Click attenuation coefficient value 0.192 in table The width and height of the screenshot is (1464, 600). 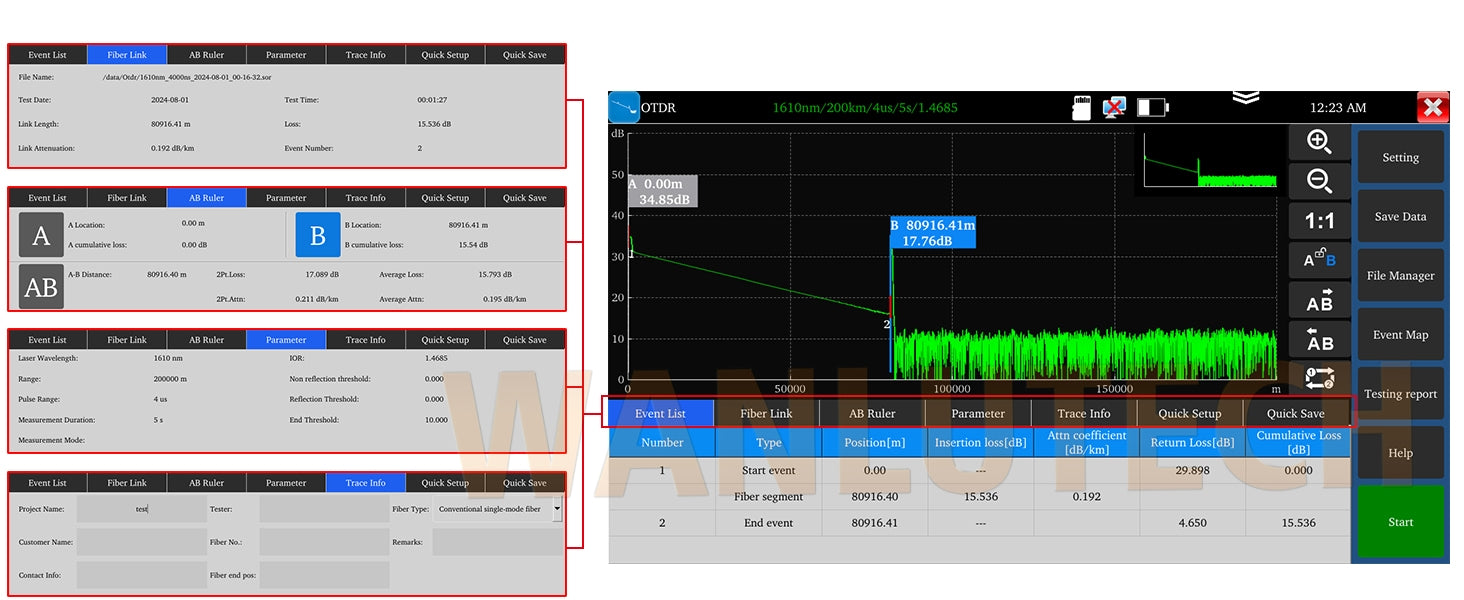tap(1086, 496)
